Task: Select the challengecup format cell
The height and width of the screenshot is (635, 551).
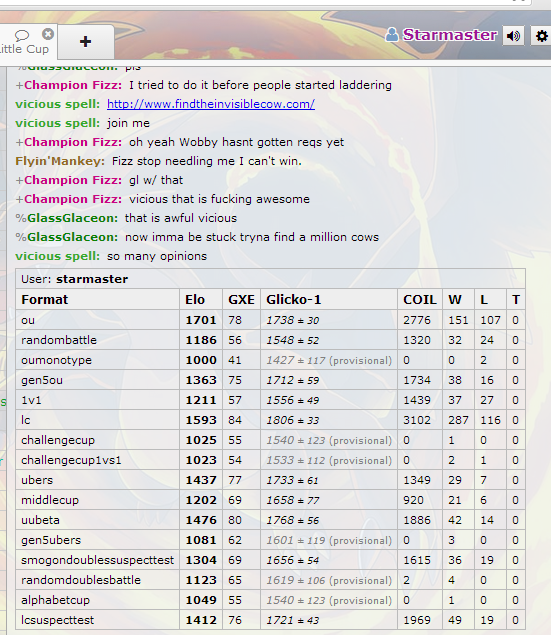Action: click(98, 440)
